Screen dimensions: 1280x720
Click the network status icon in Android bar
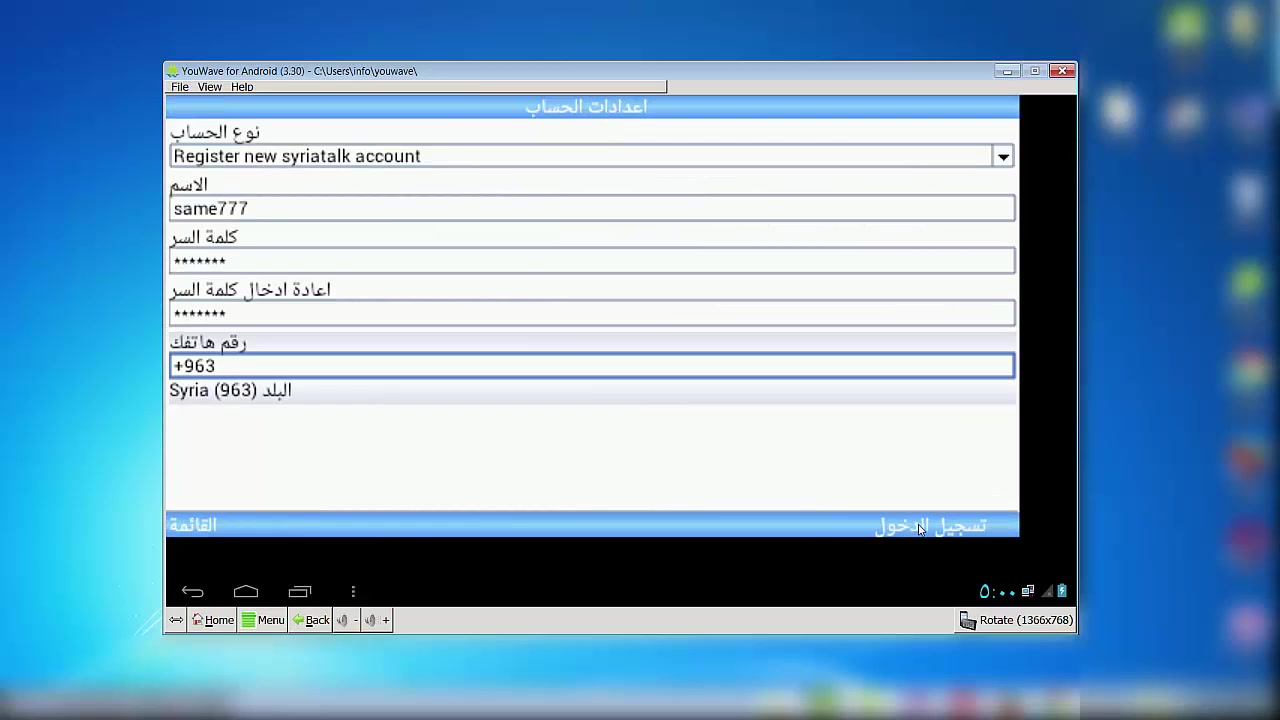tap(1027, 592)
